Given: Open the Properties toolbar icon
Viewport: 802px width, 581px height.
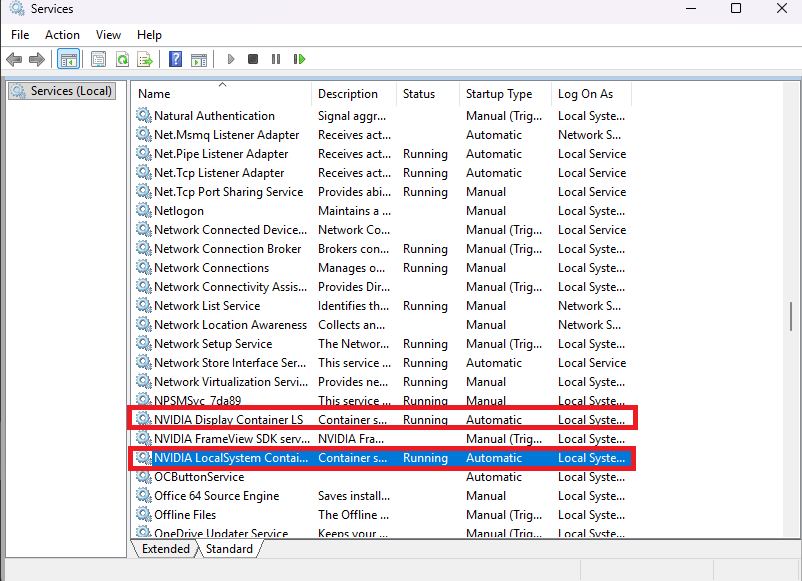Looking at the screenshot, I should pyautogui.click(x=98, y=59).
